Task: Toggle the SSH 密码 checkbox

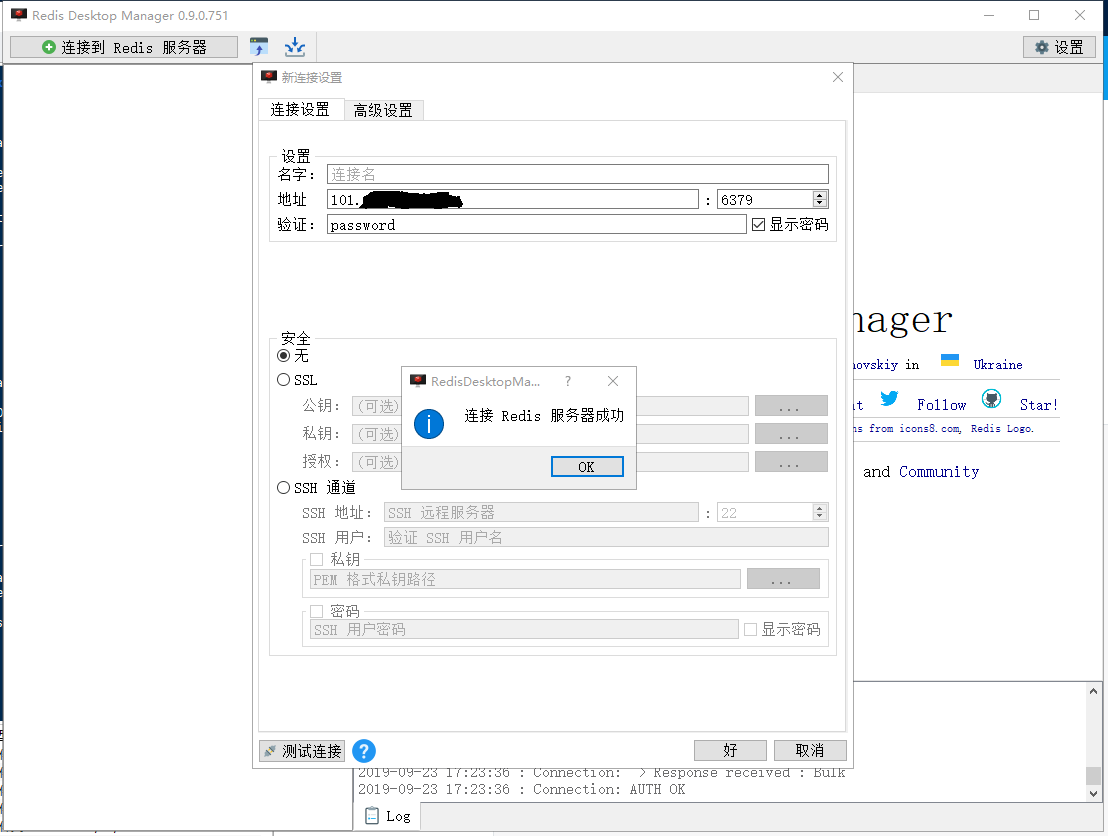Action: (x=317, y=611)
